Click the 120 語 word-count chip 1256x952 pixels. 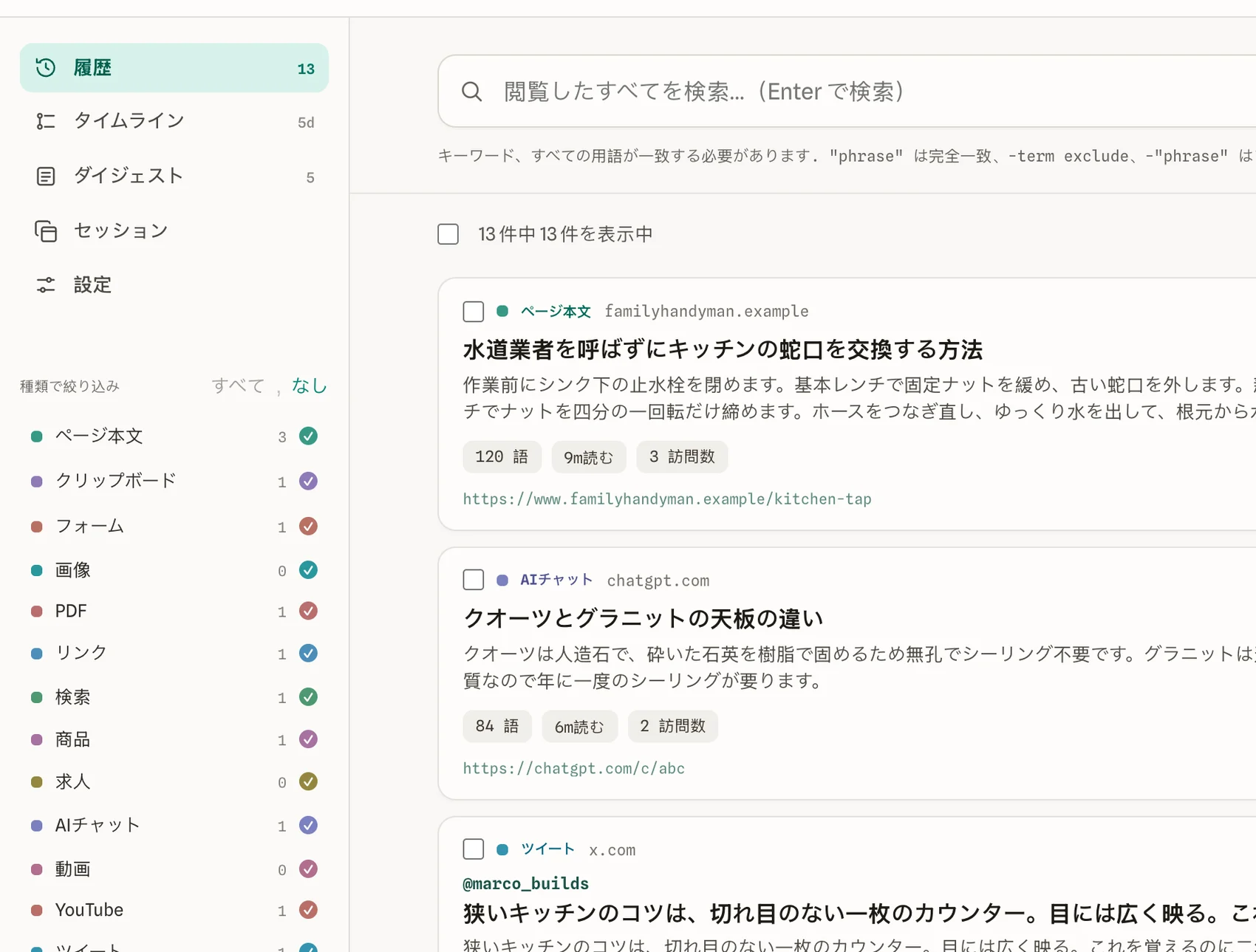tap(502, 457)
